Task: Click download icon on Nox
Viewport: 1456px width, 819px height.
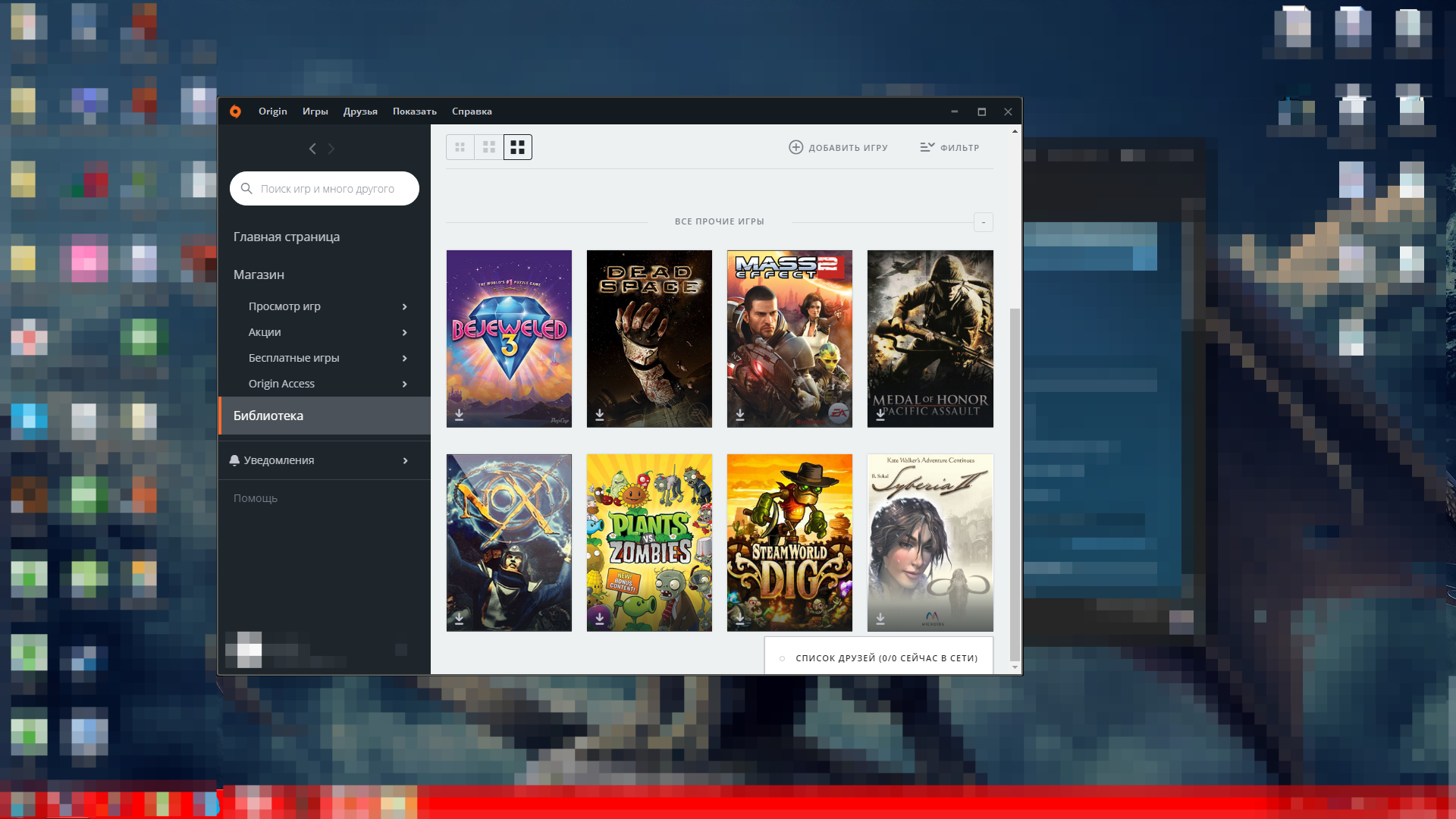Action: pos(459,619)
